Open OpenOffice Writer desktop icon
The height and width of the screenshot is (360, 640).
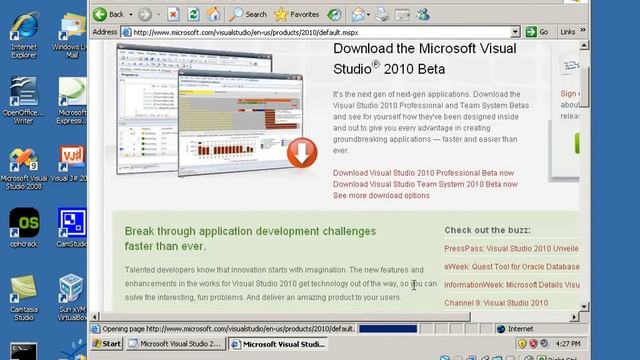coord(23,101)
